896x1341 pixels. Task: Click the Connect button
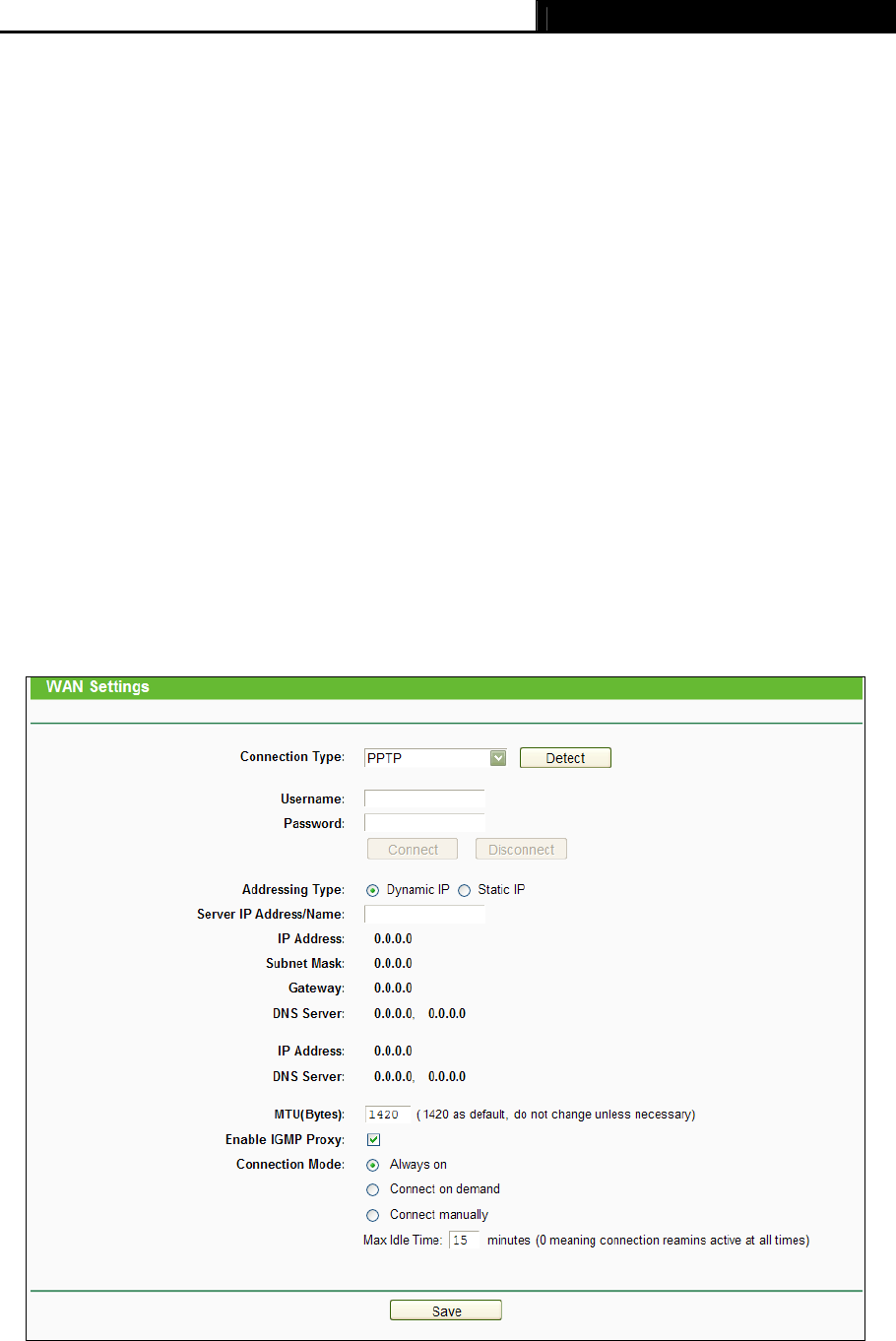[x=413, y=849]
